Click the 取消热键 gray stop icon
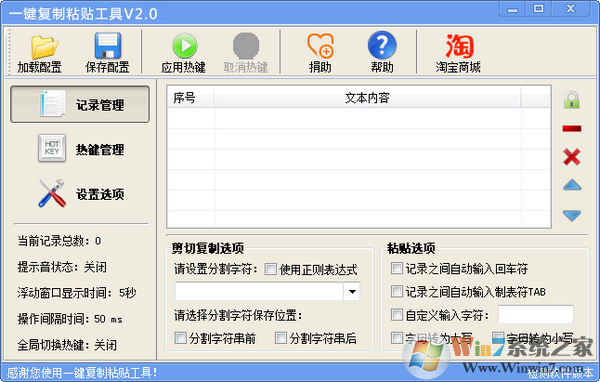Screen dimensions: 600x382 tap(246, 46)
